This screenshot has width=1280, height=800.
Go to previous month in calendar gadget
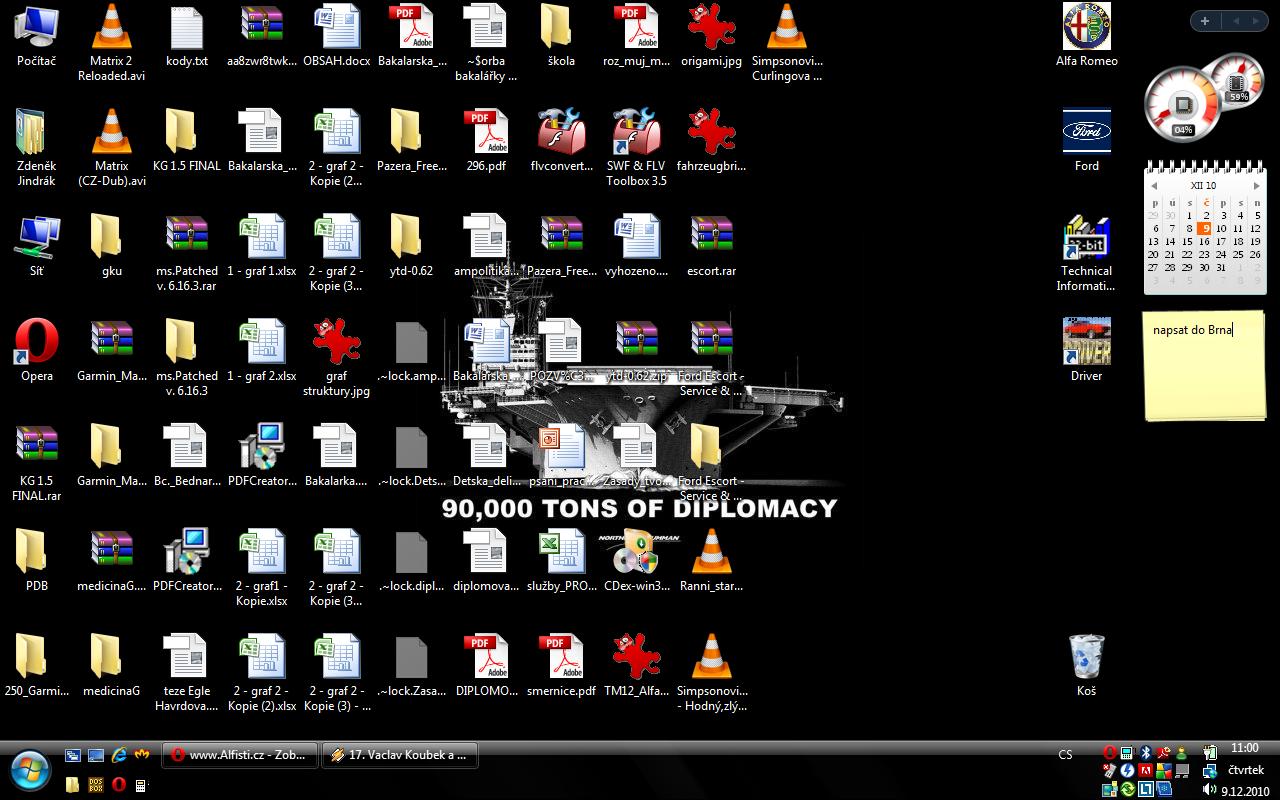[1154, 186]
